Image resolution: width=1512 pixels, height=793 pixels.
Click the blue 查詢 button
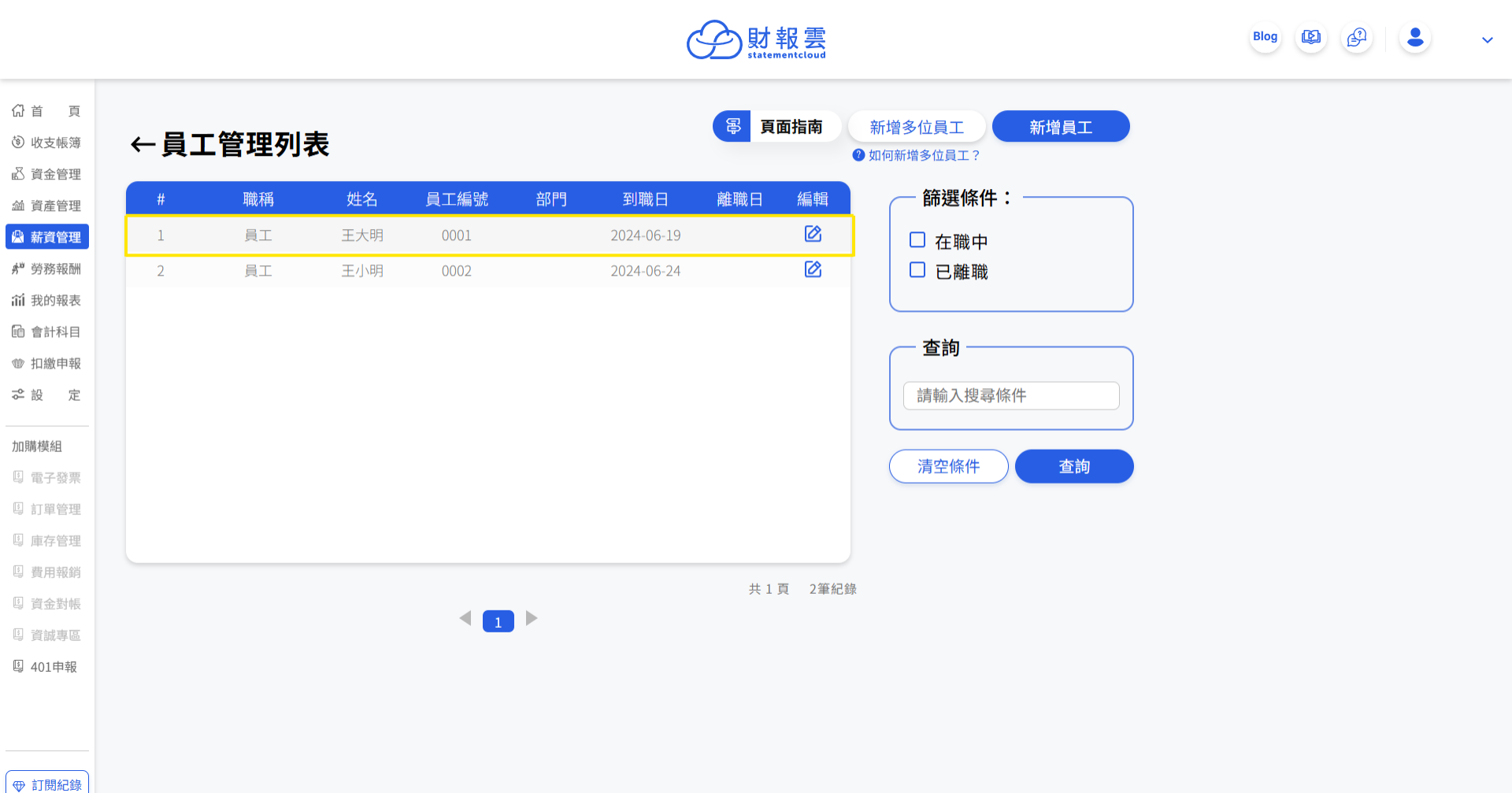[1074, 466]
